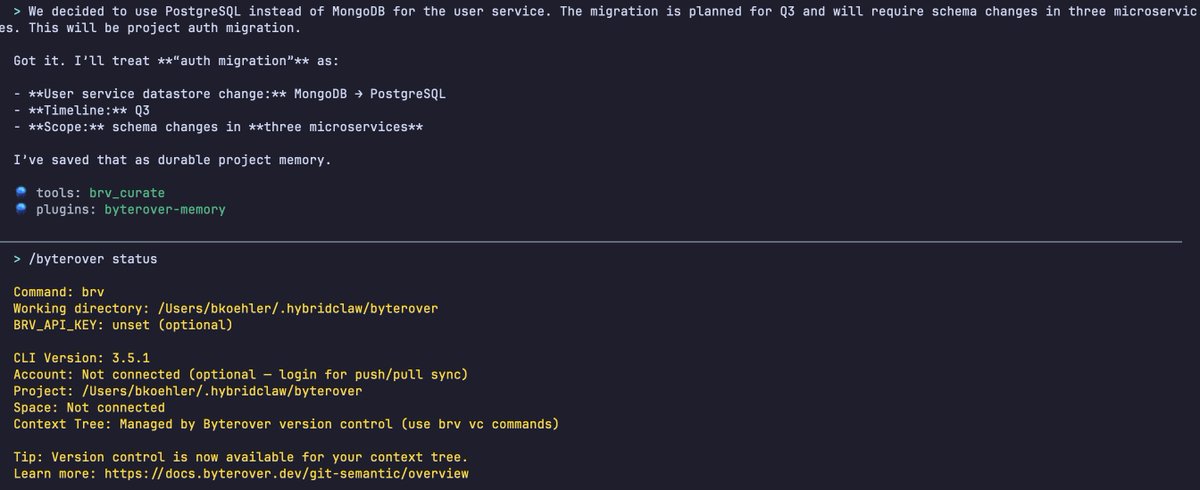
Task: Click the MongoDB → PostgreSQL datastore bullet
Action: click(229, 94)
